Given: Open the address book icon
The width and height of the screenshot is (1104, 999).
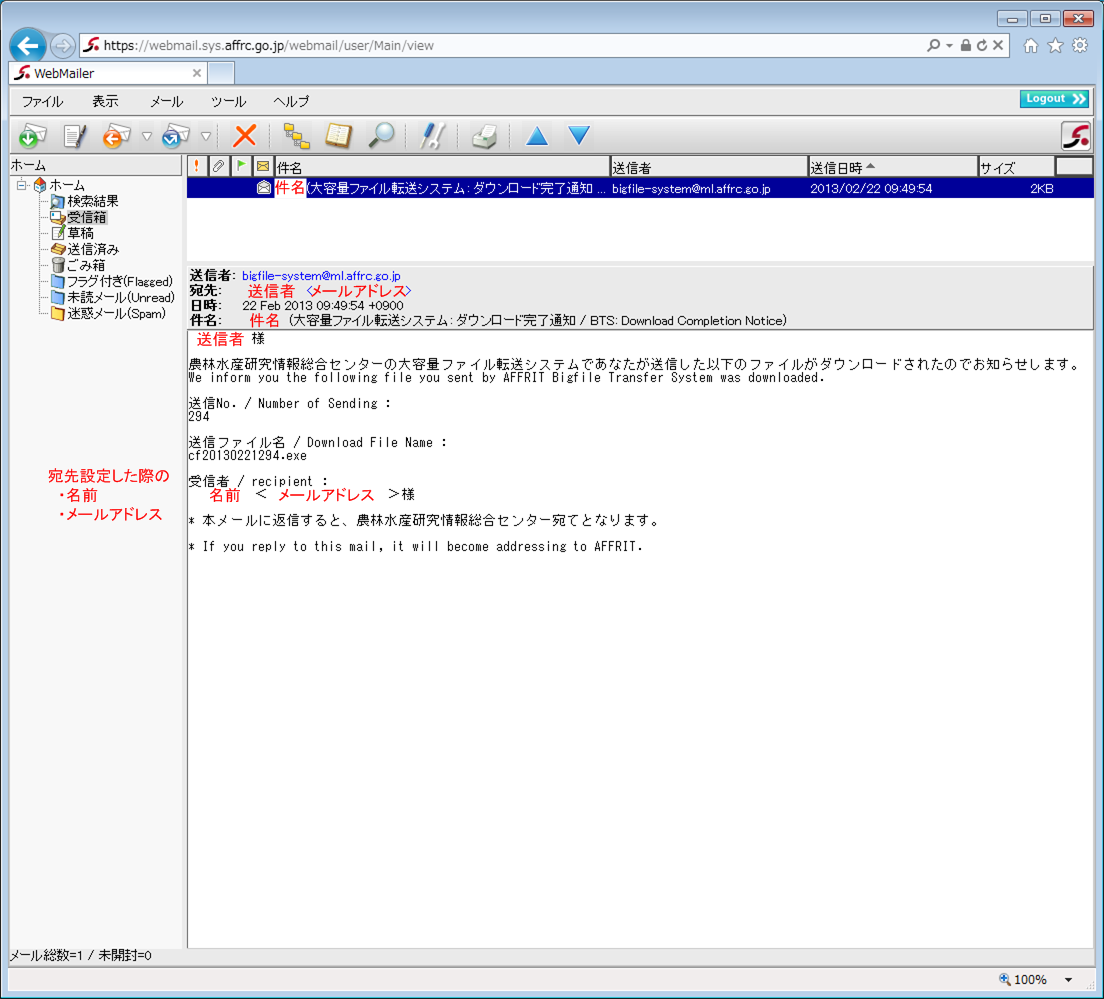Looking at the screenshot, I should click(339, 136).
